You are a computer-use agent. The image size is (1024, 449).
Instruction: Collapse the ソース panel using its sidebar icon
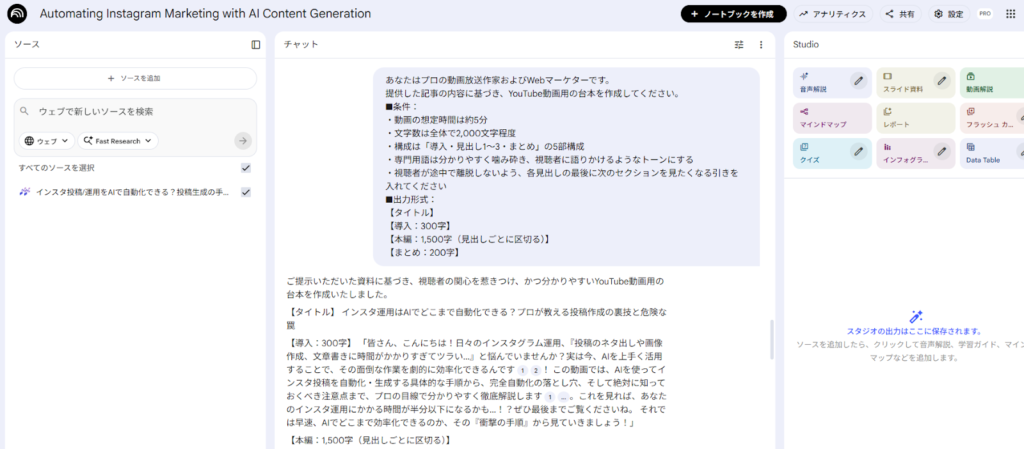click(x=256, y=45)
